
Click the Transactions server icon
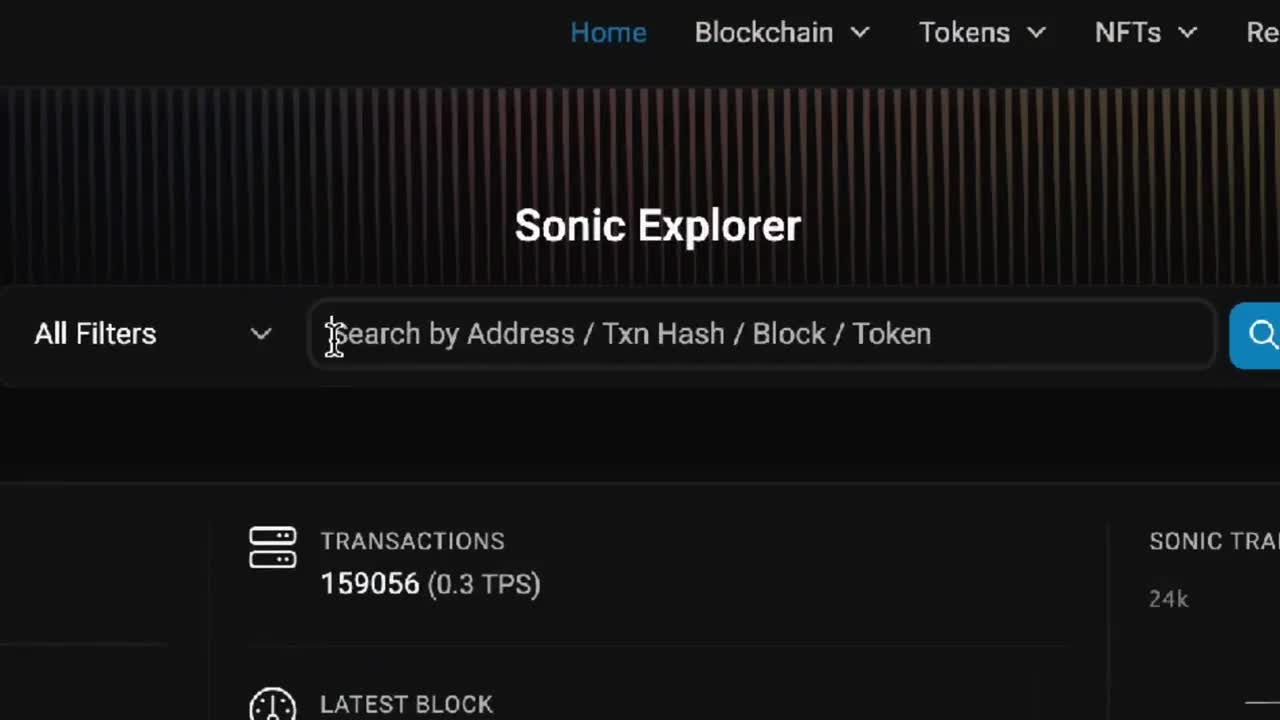pos(272,547)
